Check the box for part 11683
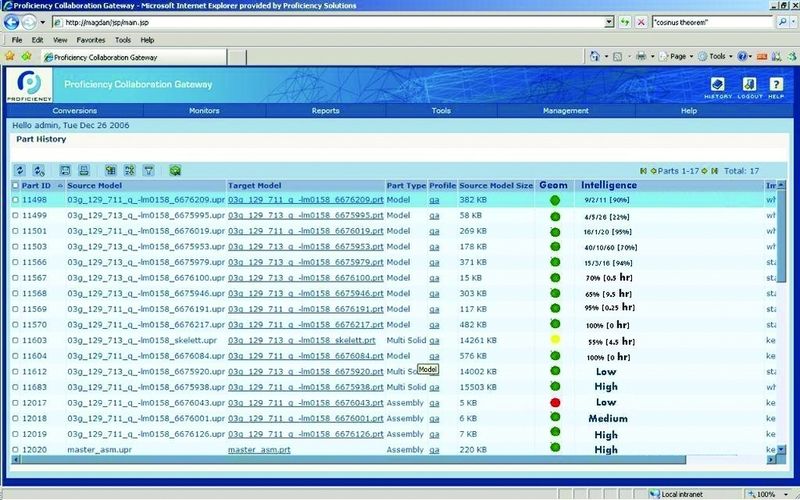 click(x=15, y=387)
